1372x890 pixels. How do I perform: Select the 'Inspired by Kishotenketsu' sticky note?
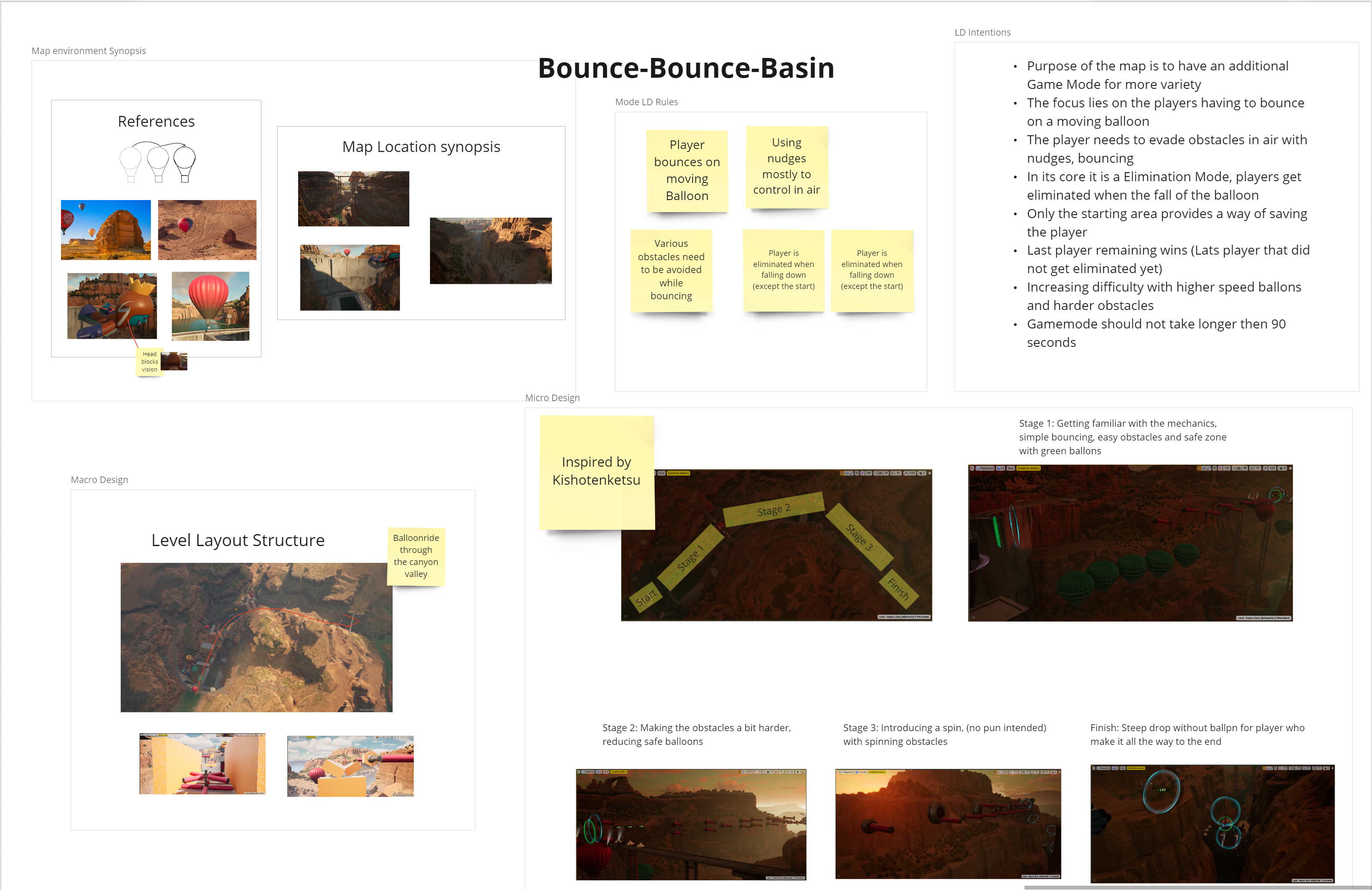(596, 471)
